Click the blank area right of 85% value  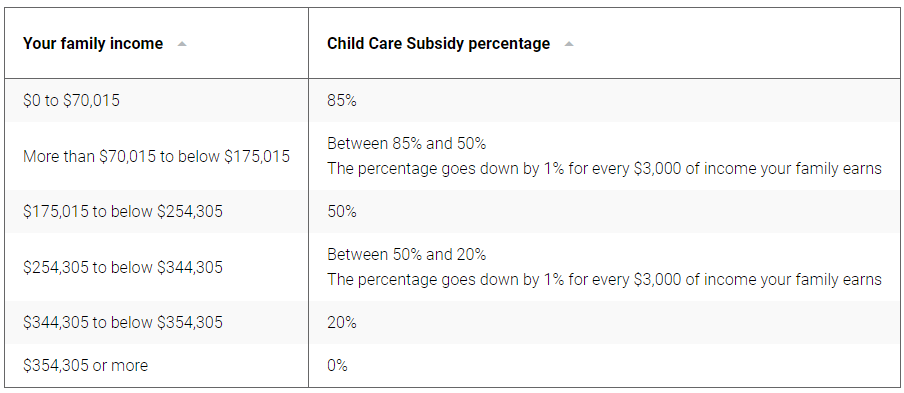point(628,101)
